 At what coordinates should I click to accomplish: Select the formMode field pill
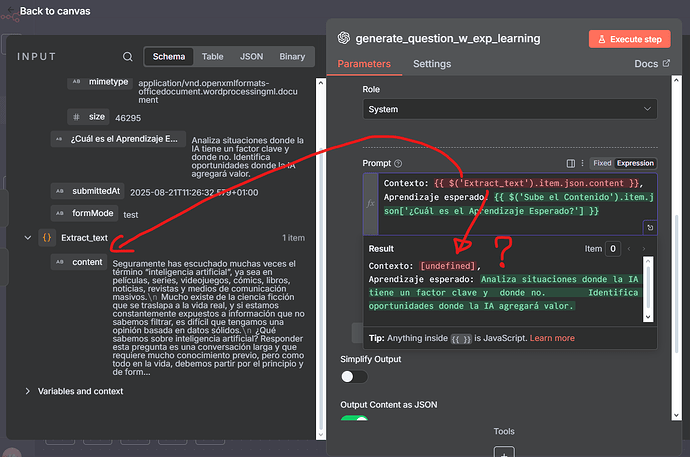point(84,213)
